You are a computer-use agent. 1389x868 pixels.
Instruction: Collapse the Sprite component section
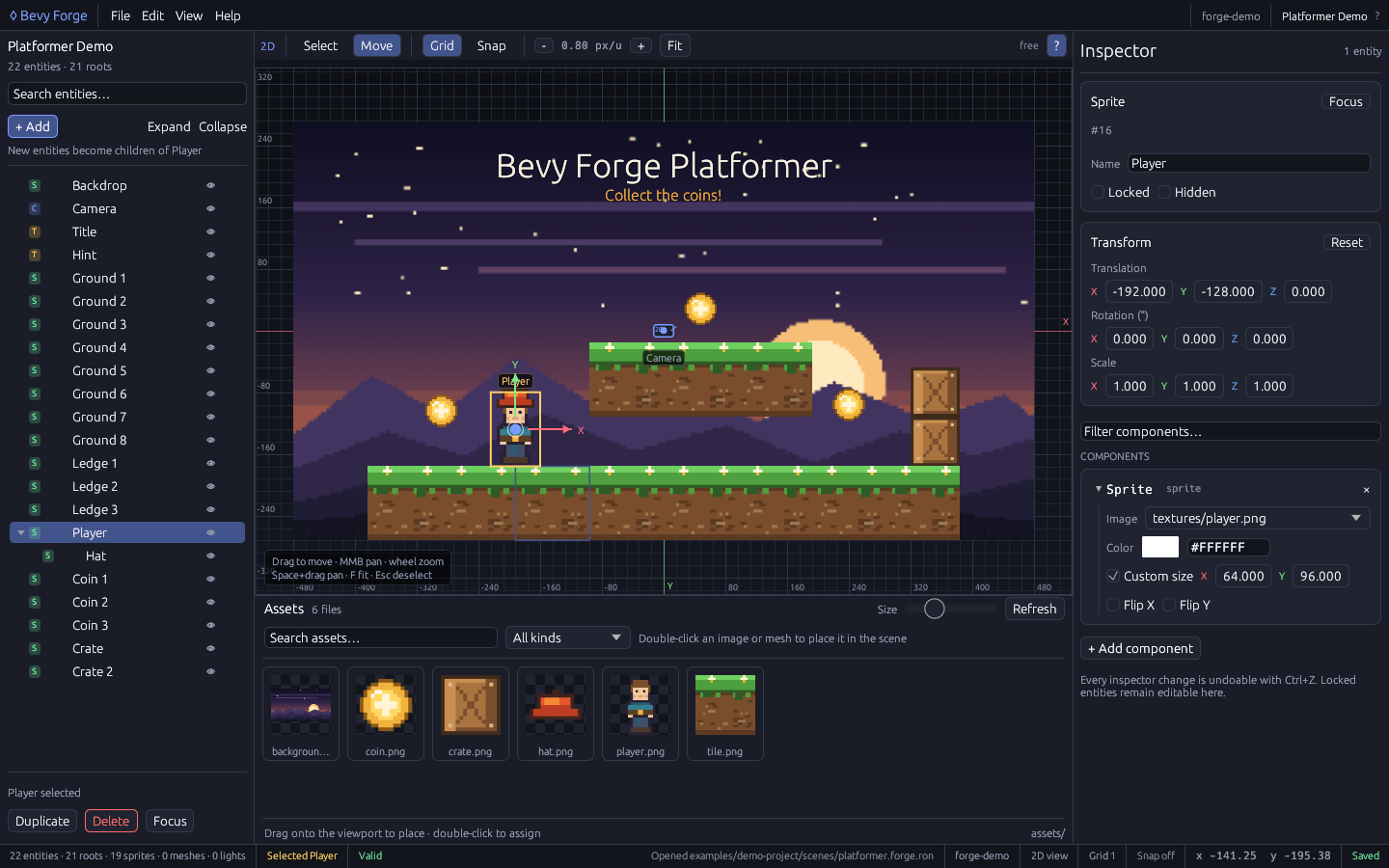tap(1098, 489)
